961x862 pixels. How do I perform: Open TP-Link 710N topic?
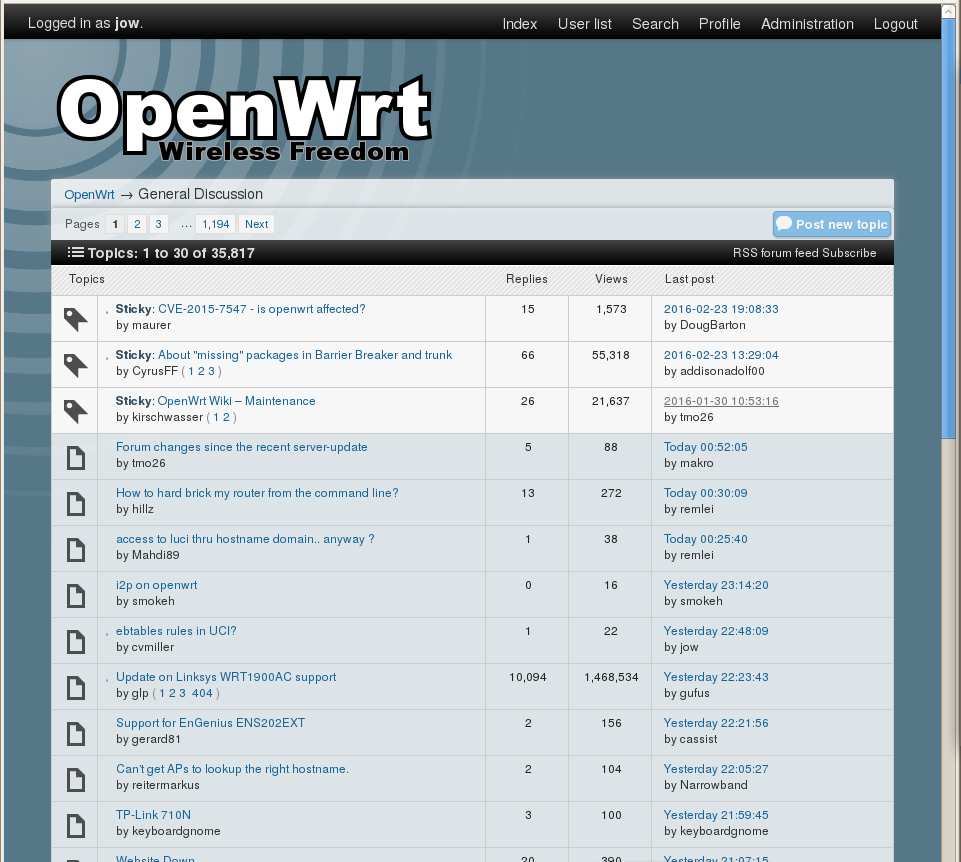click(x=153, y=815)
